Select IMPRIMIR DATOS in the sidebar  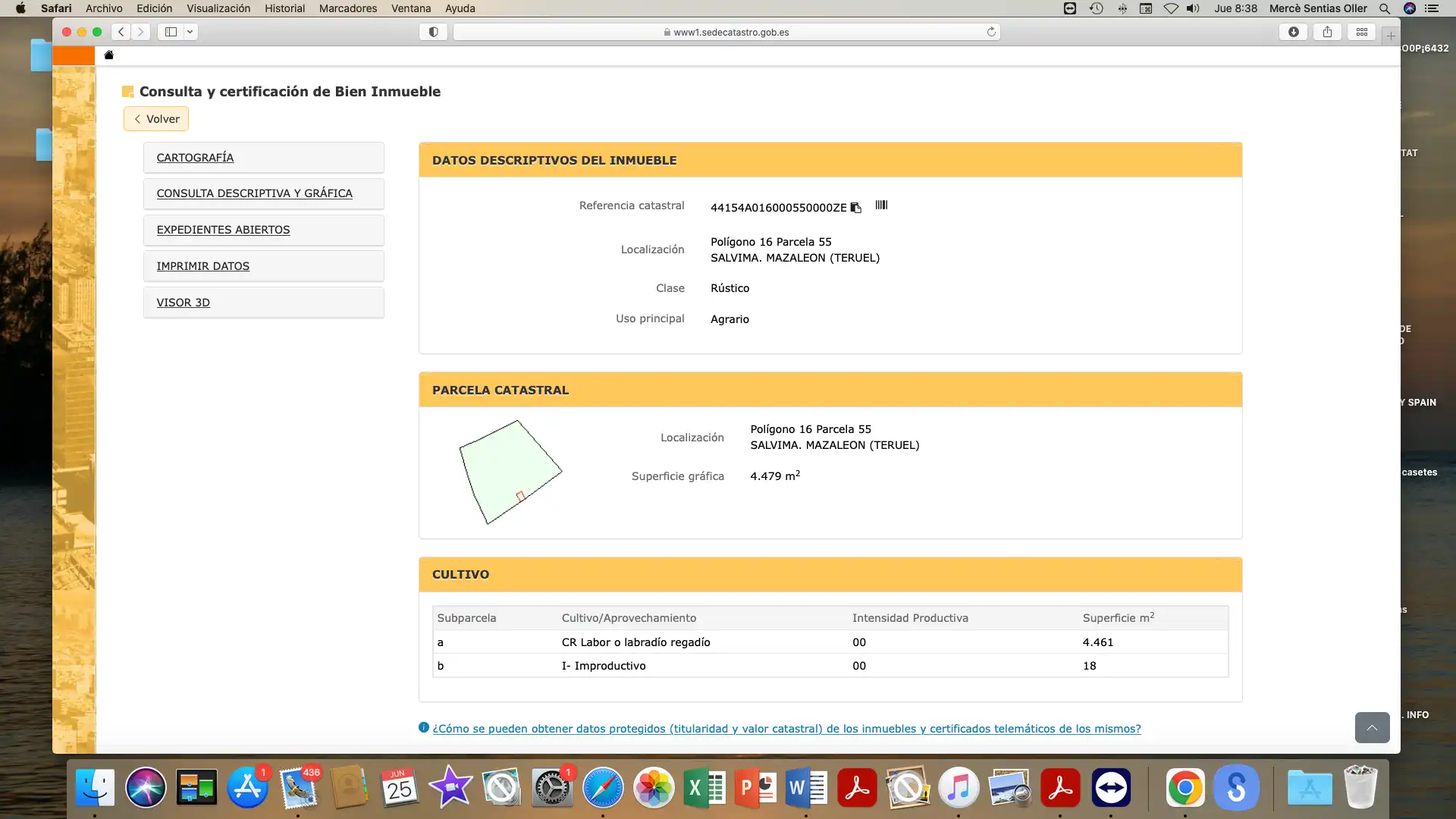(203, 266)
